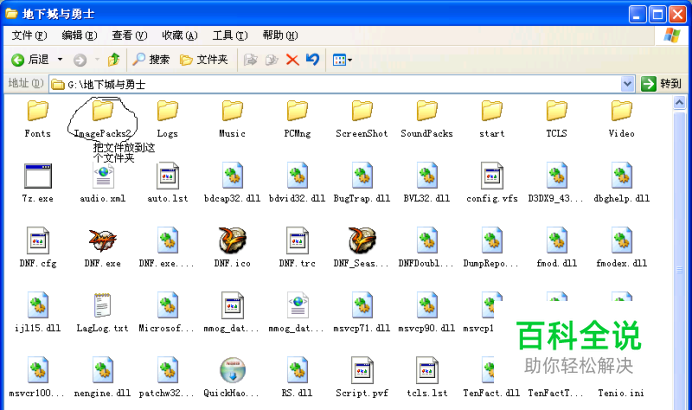Click the 搜索 search button
The image size is (692, 410).
click(151, 59)
